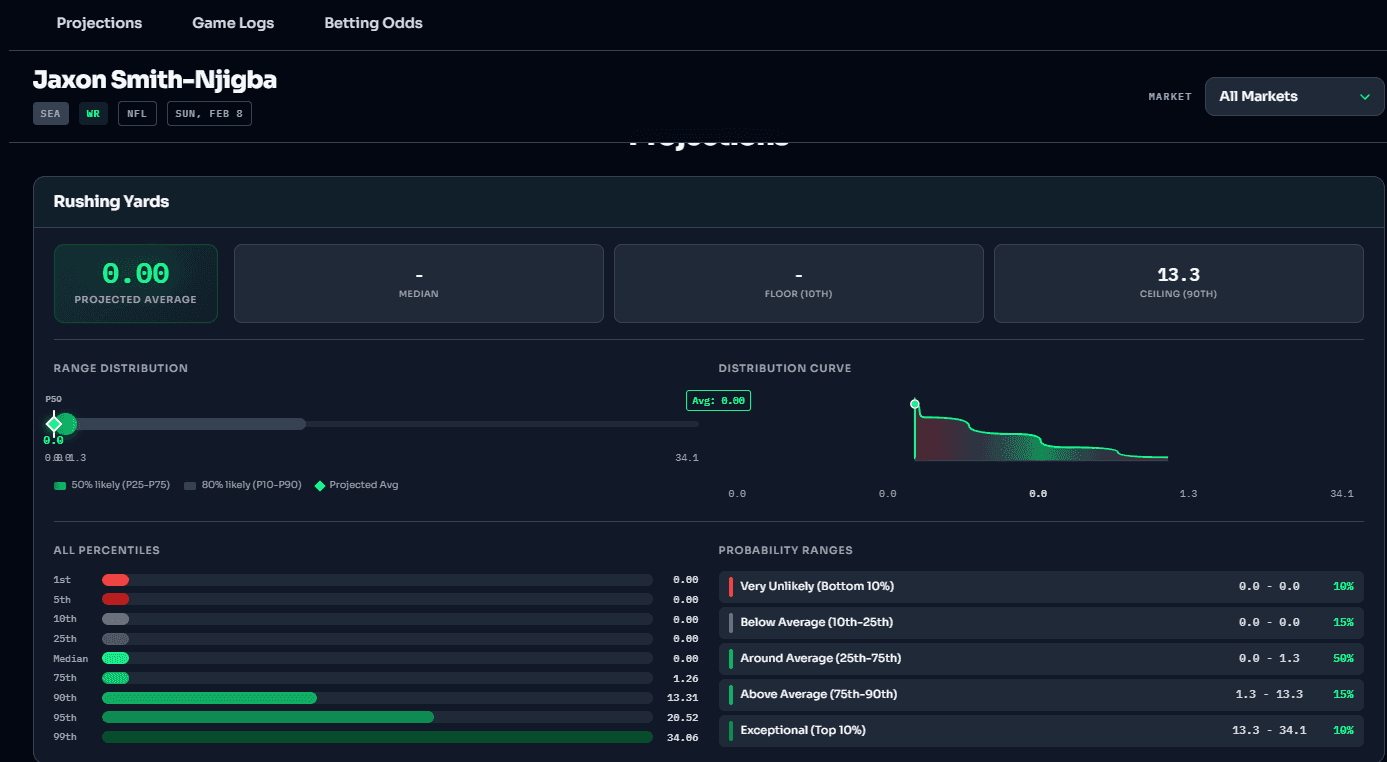Click the Projected Average stat card
This screenshot has height=762, width=1387.
(x=135, y=283)
